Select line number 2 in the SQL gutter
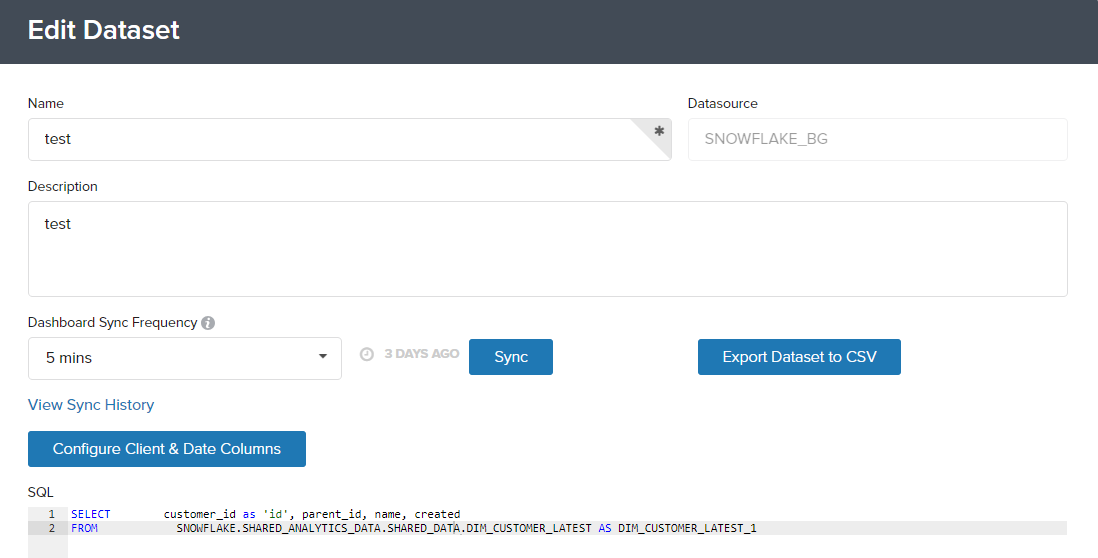1098x558 pixels. [51, 528]
